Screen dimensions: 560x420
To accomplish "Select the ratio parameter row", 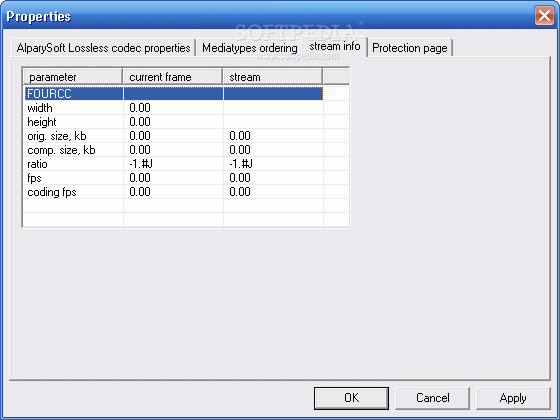I will pos(174,164).
